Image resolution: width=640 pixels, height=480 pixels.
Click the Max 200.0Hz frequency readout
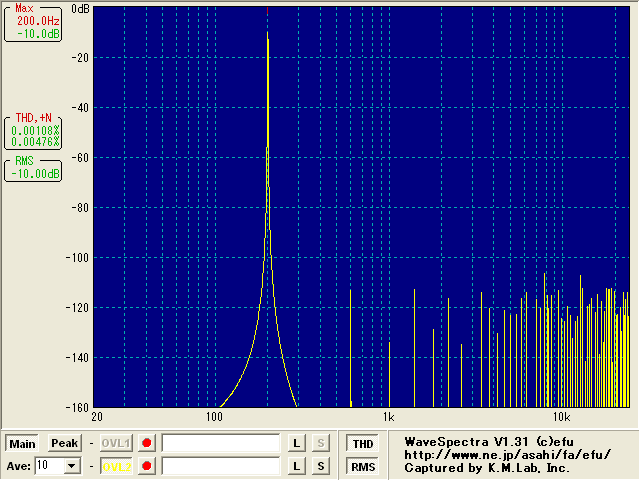pos(38,21)
